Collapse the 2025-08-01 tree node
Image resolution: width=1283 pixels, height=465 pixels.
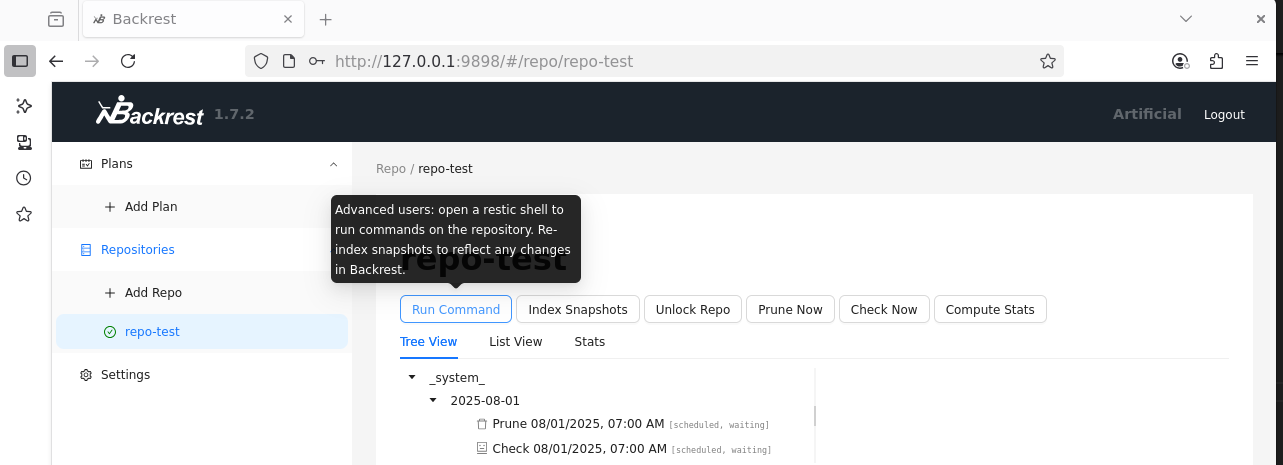click(x=433, y=401)
